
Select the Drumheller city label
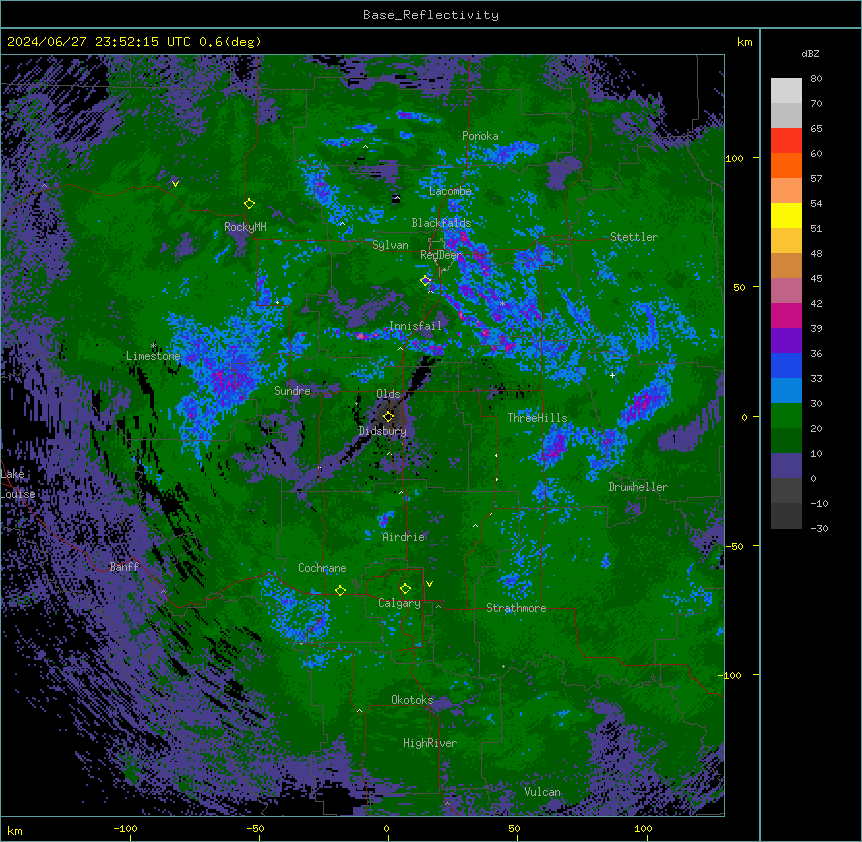638,487
